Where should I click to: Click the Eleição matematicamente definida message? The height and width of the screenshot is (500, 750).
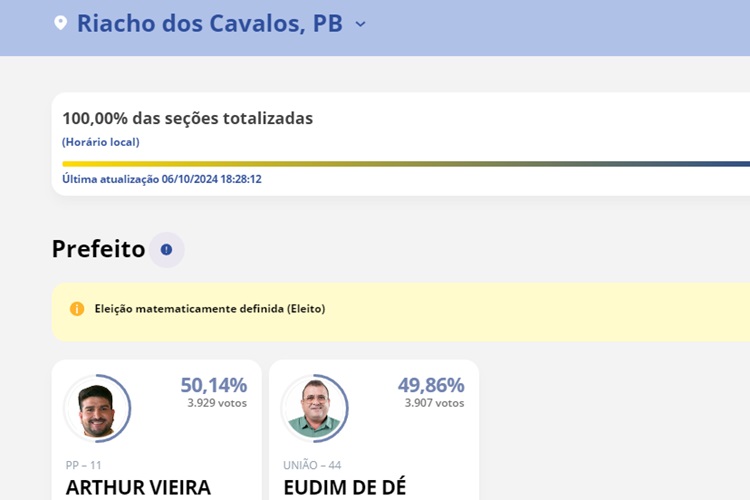tap(210, 309)
